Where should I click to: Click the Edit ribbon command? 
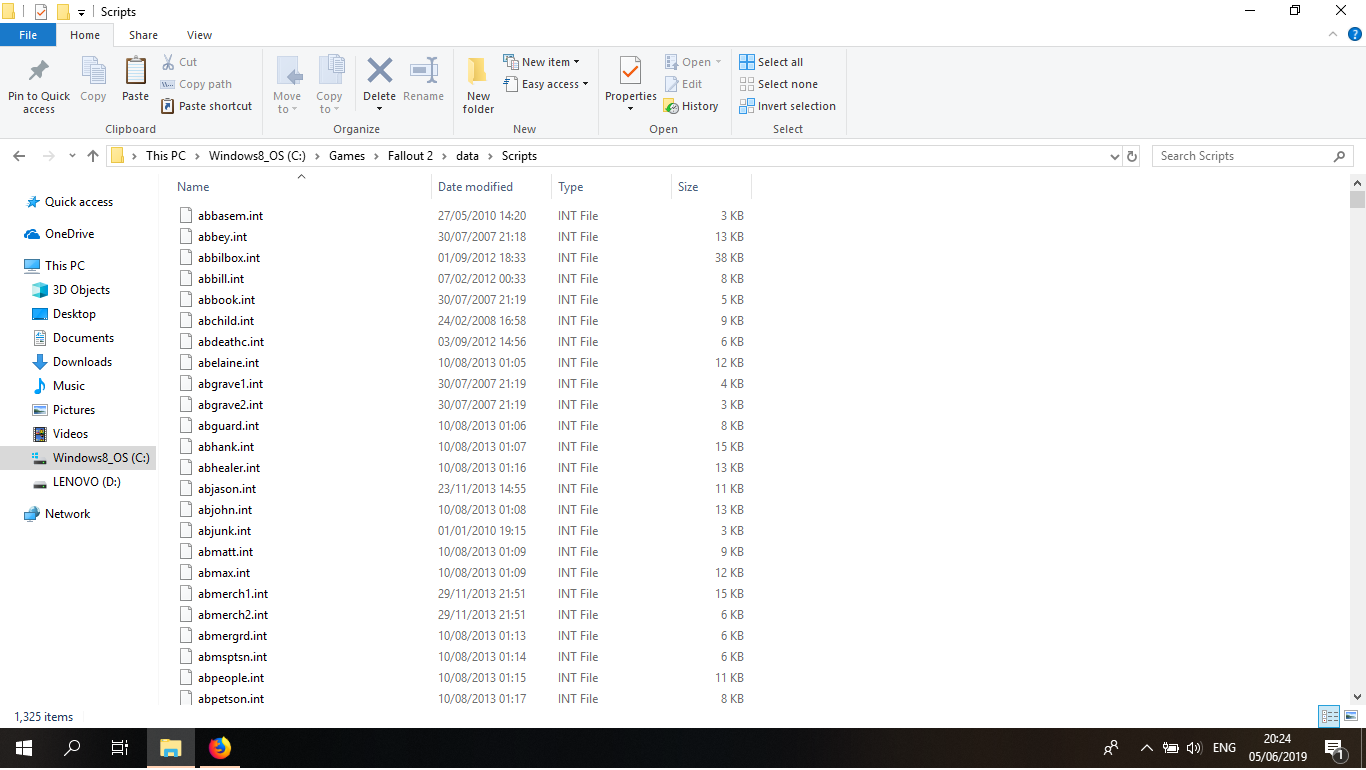[x=684, y=84]
